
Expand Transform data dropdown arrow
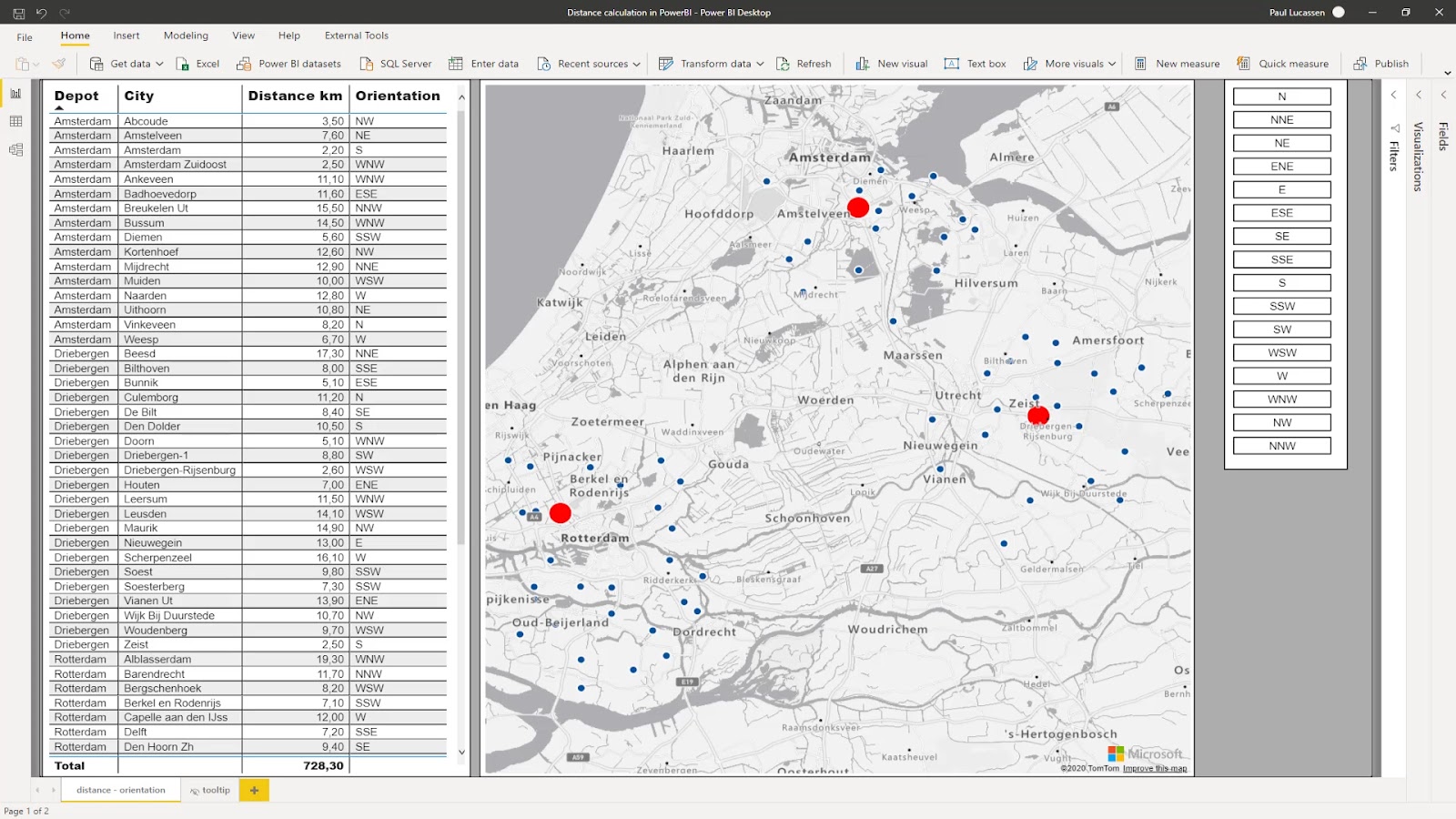[760, 64]
